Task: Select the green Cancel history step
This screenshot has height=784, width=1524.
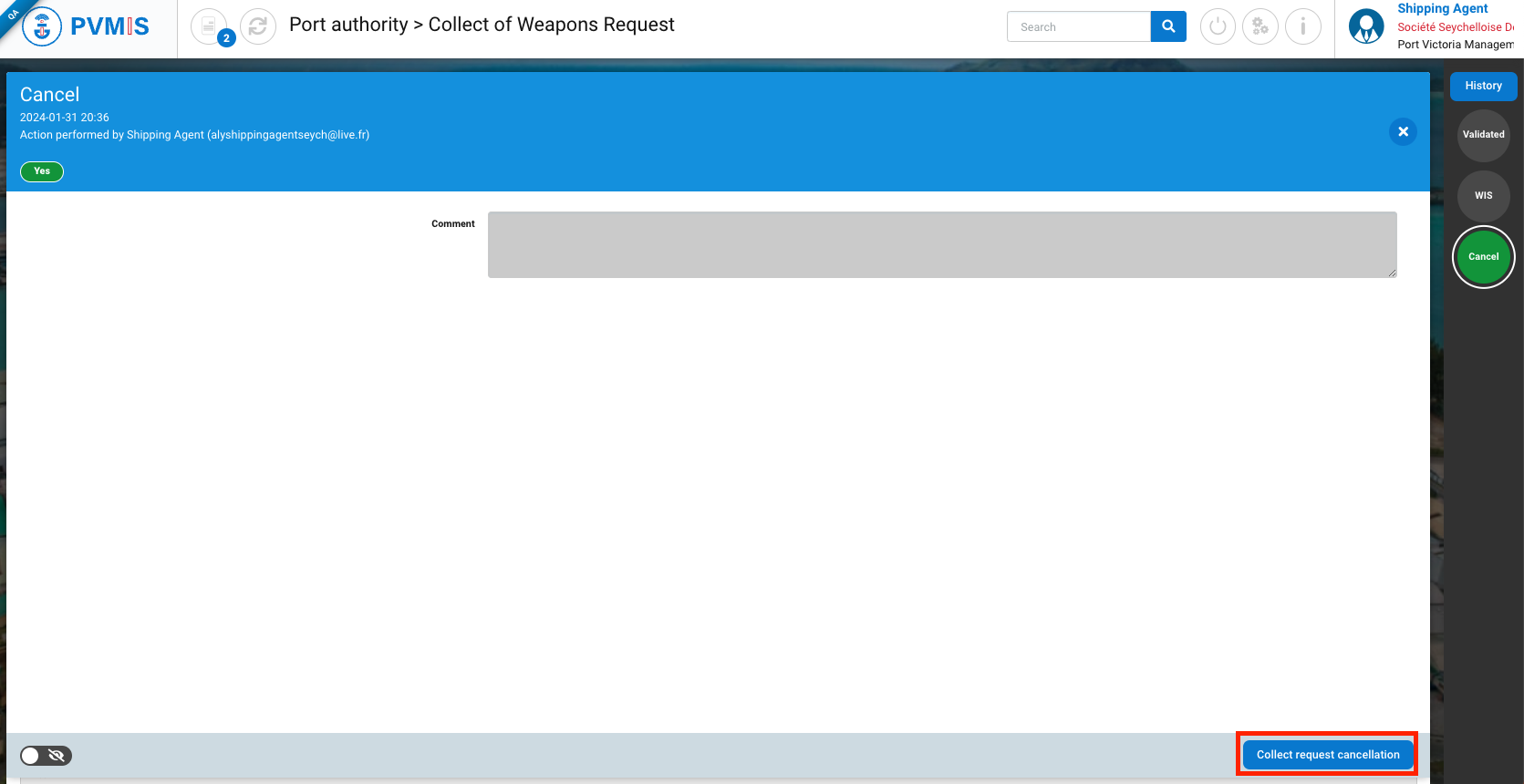Action: (x=1483, y=257)
